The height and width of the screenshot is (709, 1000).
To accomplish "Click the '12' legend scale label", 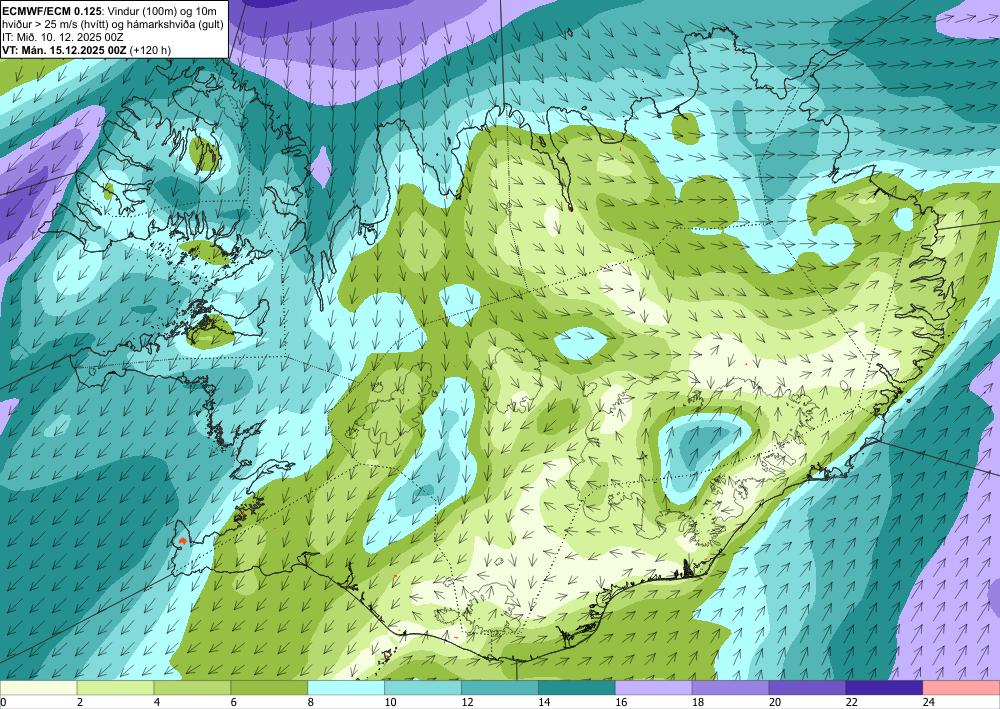I will tap(467, 702).
